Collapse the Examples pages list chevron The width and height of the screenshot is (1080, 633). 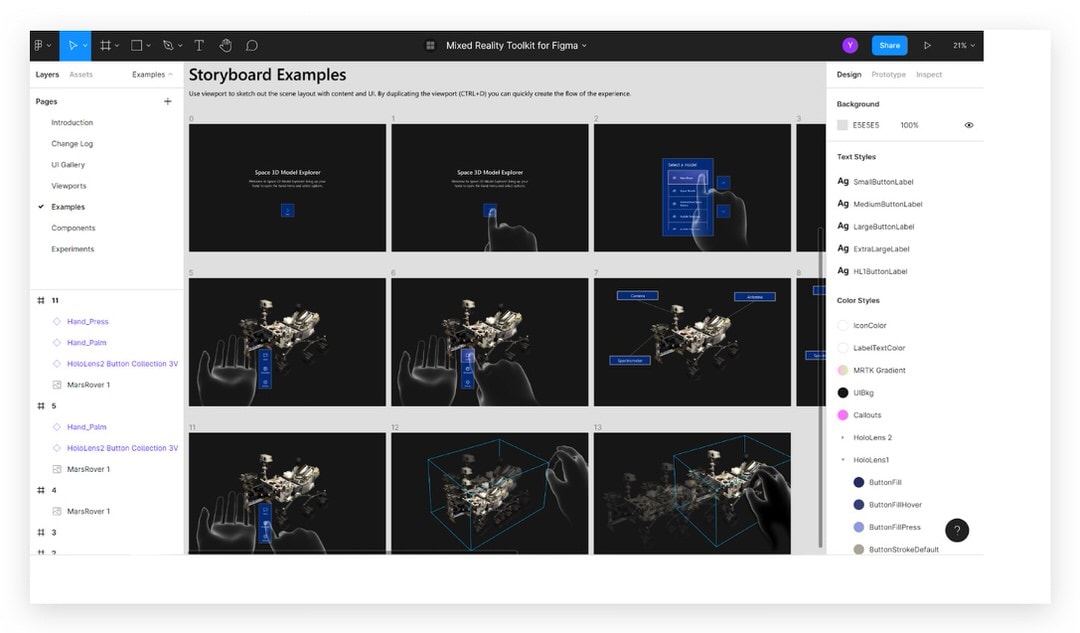(x=170, y=74)
